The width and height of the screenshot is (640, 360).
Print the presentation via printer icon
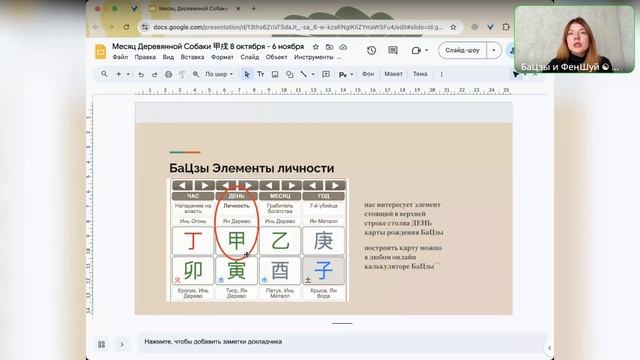click(x=168, y=74)
